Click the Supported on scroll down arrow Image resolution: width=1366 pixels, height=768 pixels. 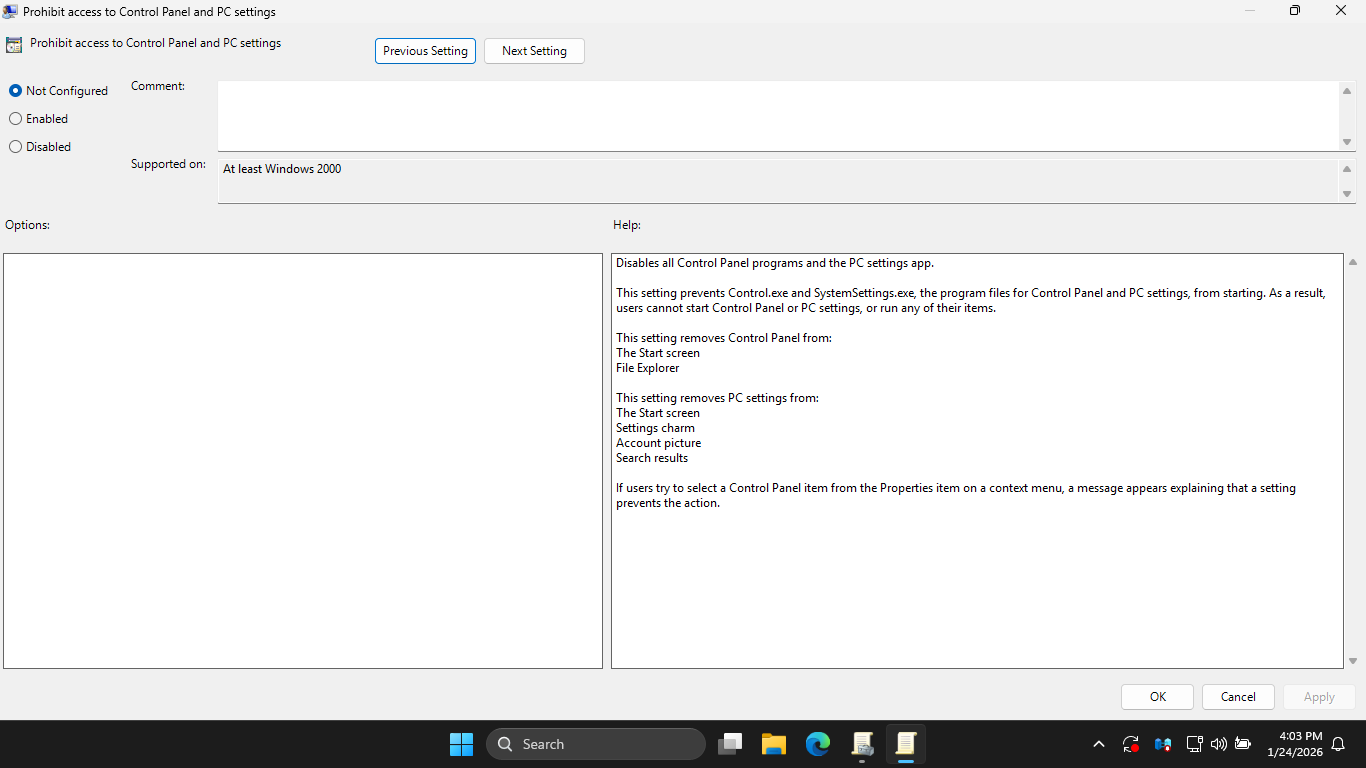coord(1347,194)
